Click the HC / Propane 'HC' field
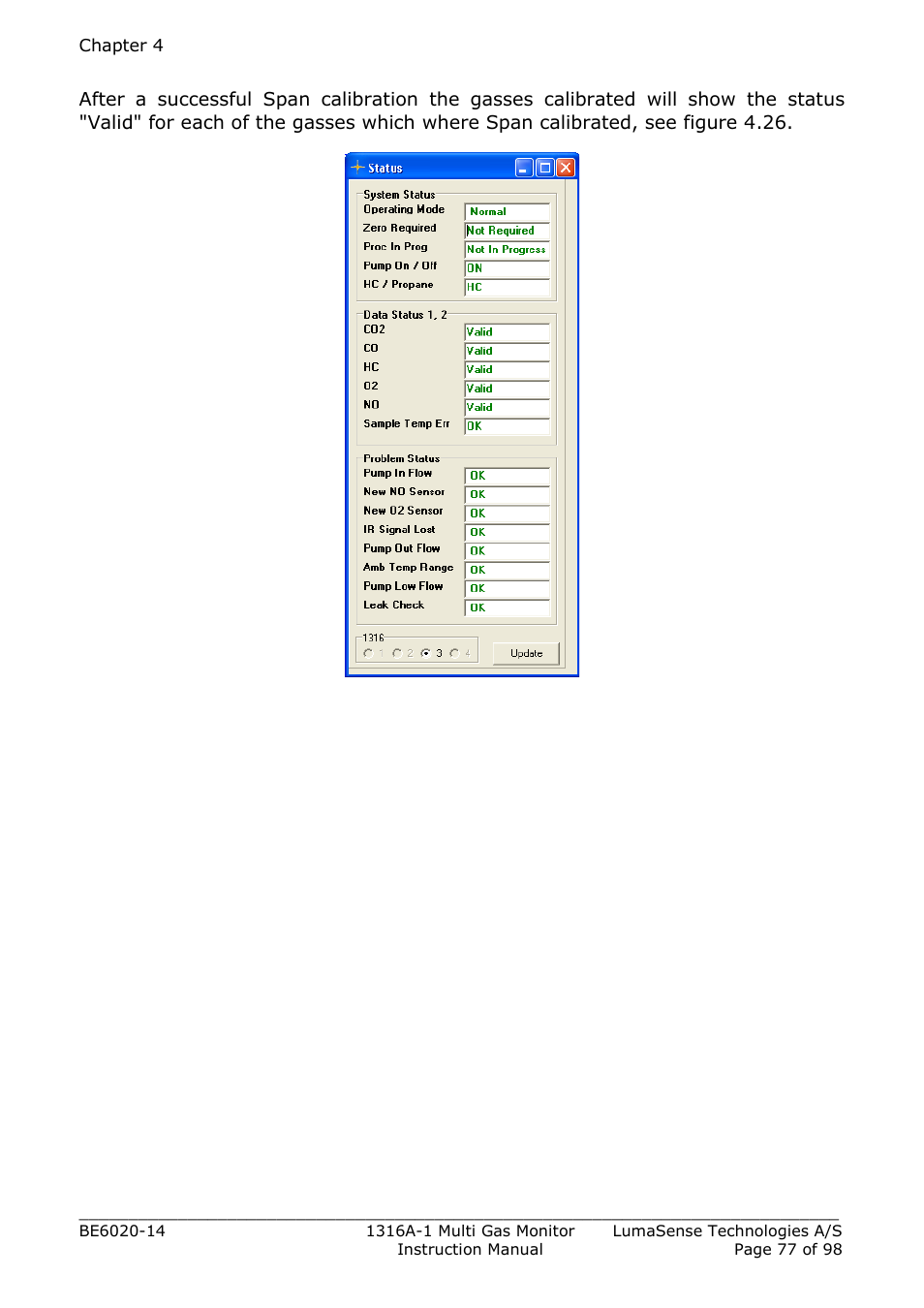924x1308 pixels. 508,287
